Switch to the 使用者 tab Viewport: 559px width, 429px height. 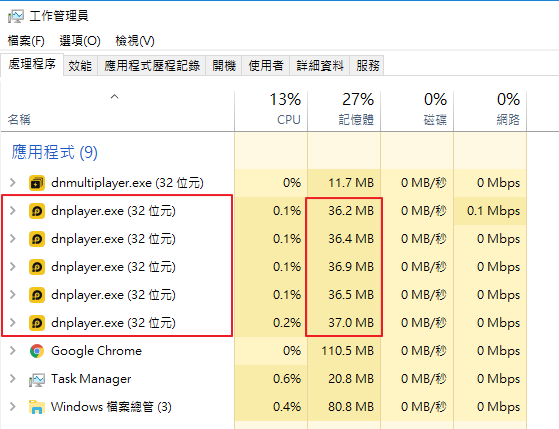click(x=266, y=66)
